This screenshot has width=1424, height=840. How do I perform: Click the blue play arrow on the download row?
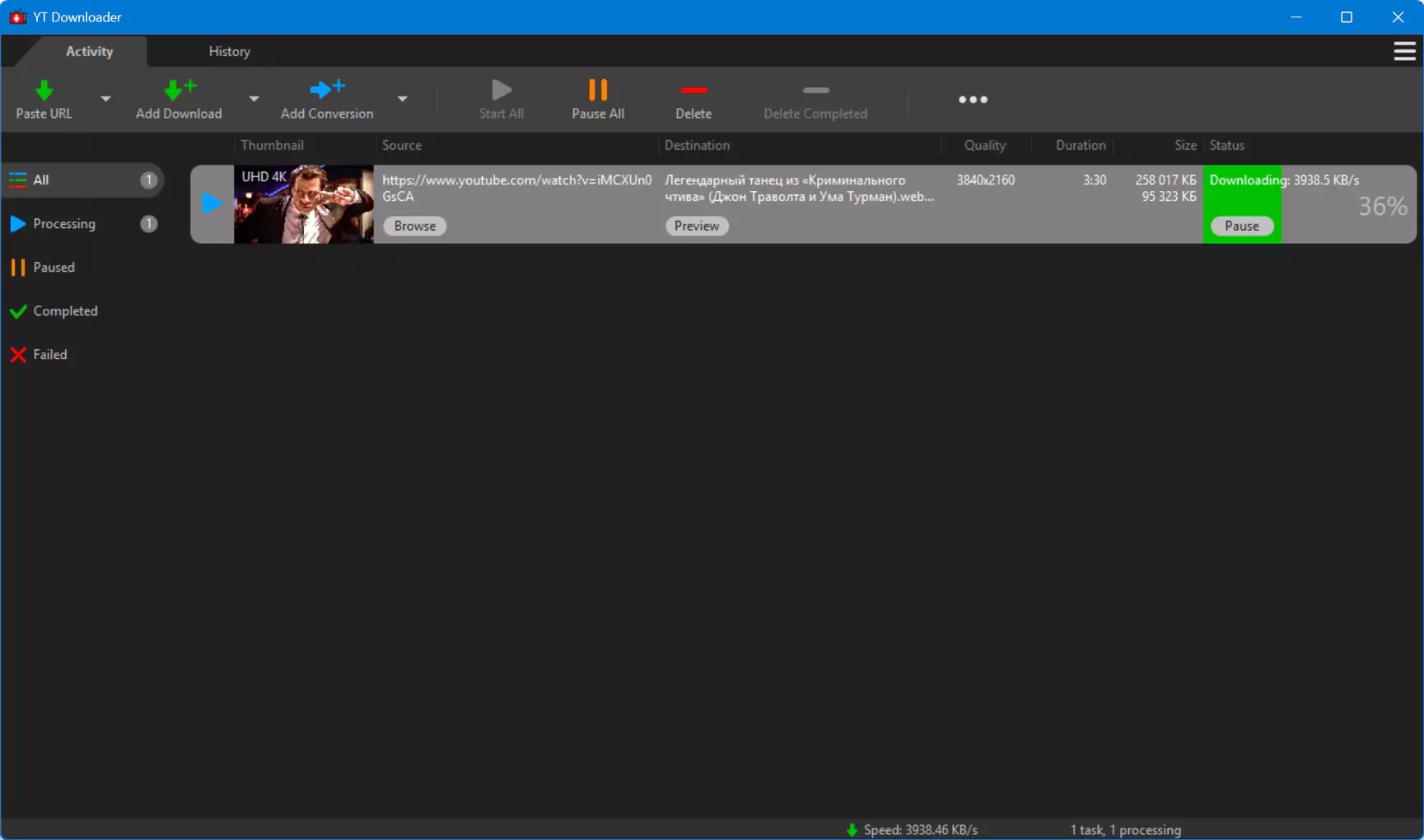(x=212, y=203)
